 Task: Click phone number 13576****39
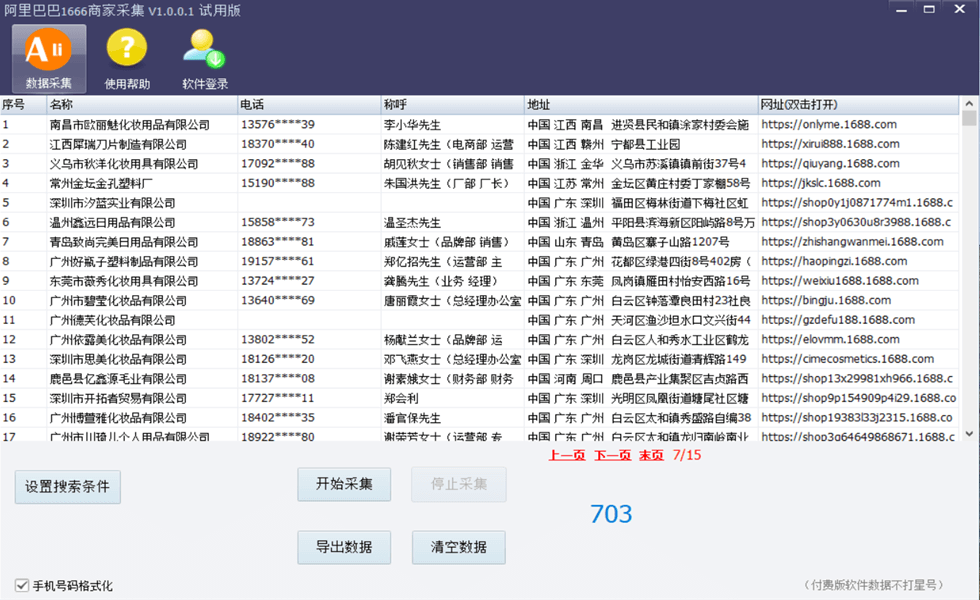click(x=278, y=125)
